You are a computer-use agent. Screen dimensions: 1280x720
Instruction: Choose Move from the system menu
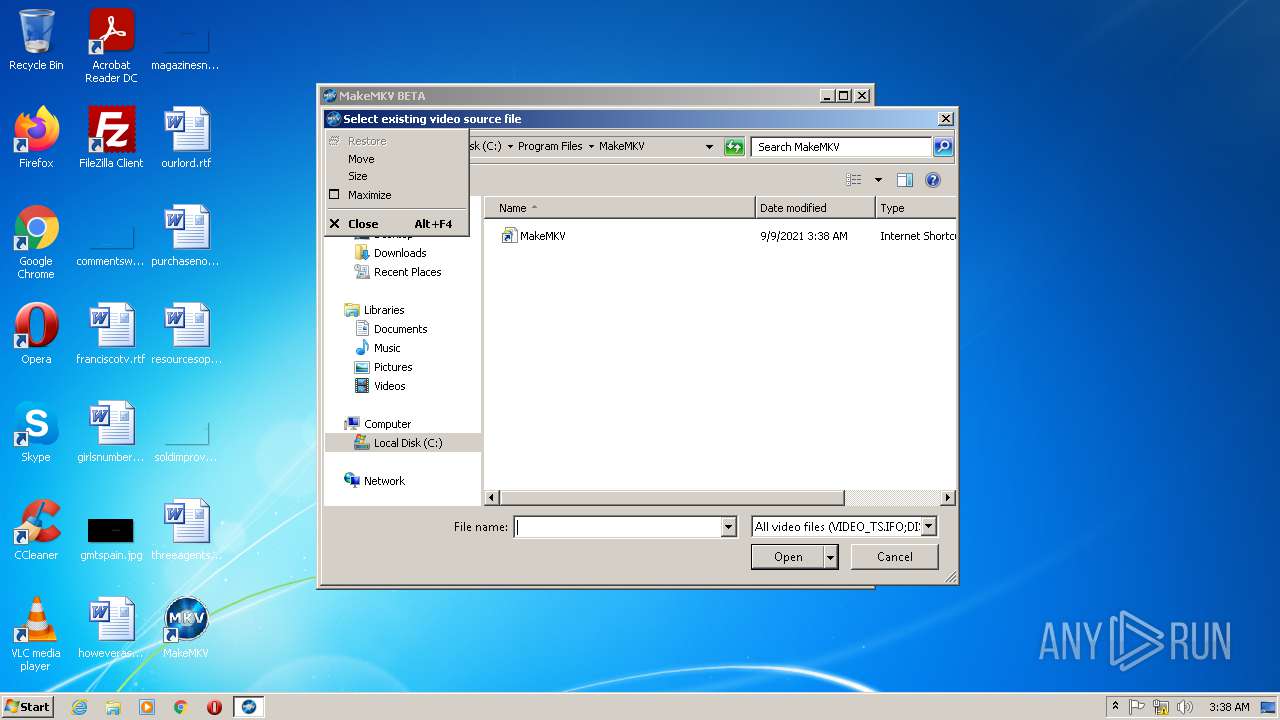point(361,159)
